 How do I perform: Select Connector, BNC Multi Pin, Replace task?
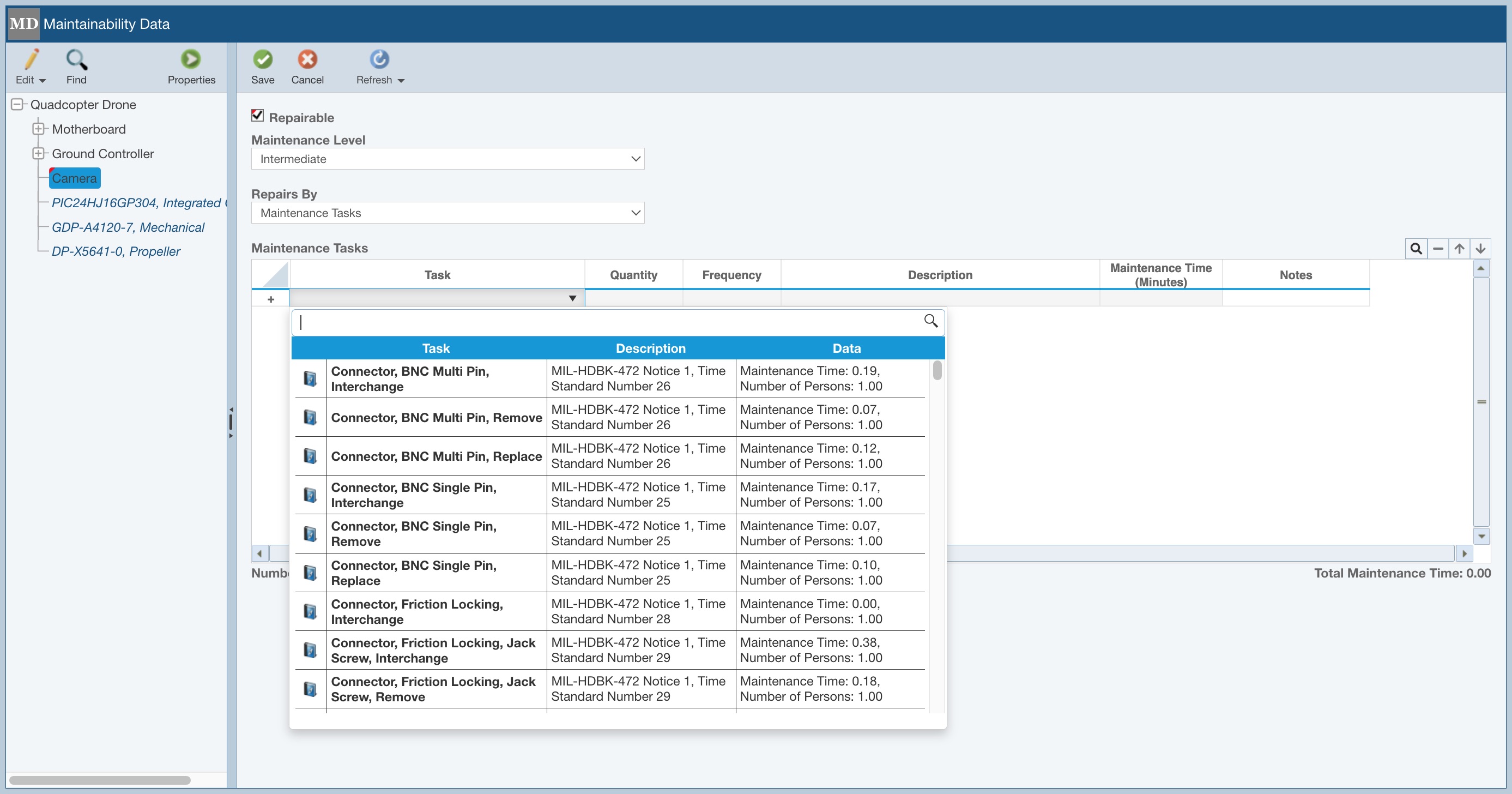click(436, 456)
